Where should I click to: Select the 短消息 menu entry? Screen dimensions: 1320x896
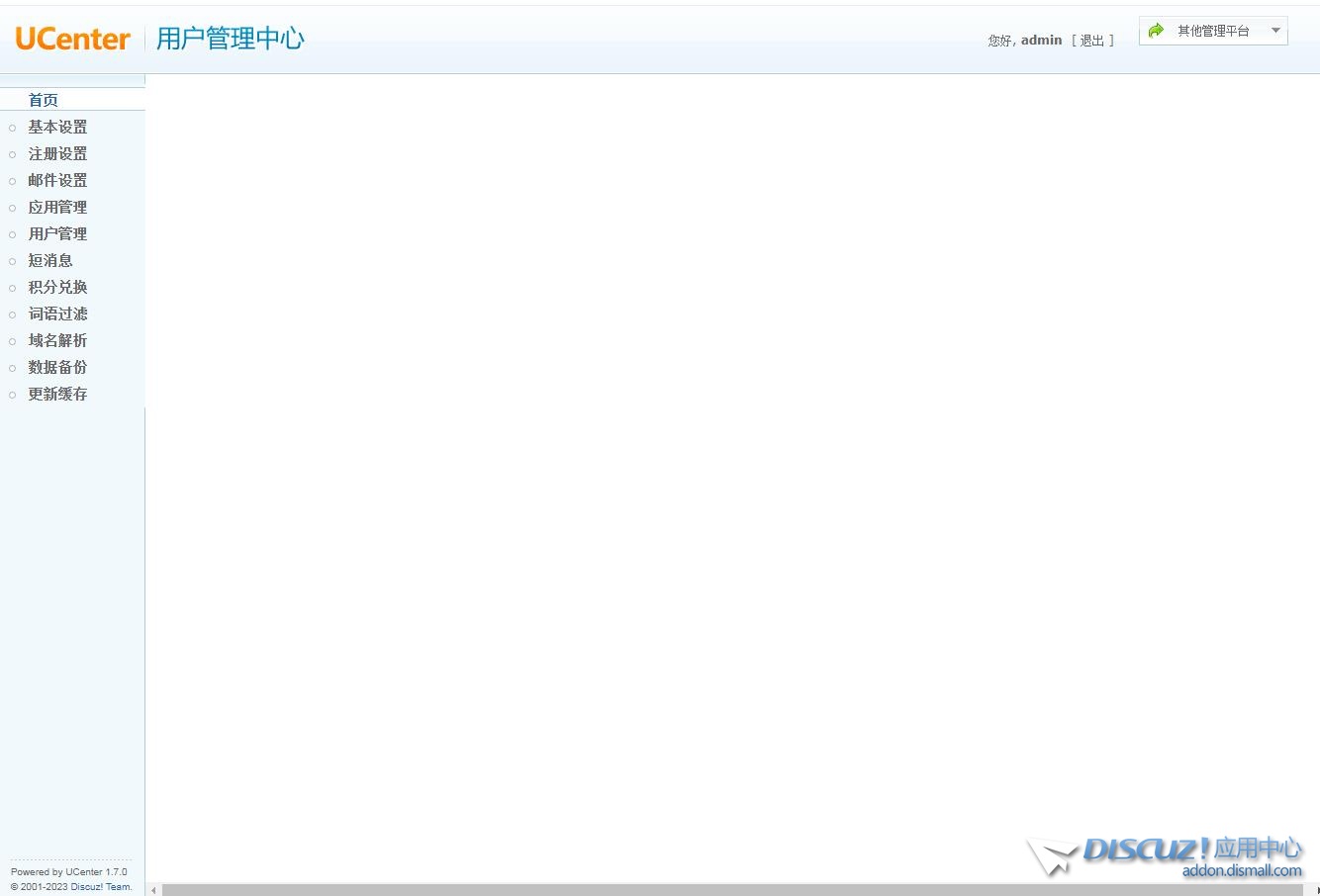point(50,260)
